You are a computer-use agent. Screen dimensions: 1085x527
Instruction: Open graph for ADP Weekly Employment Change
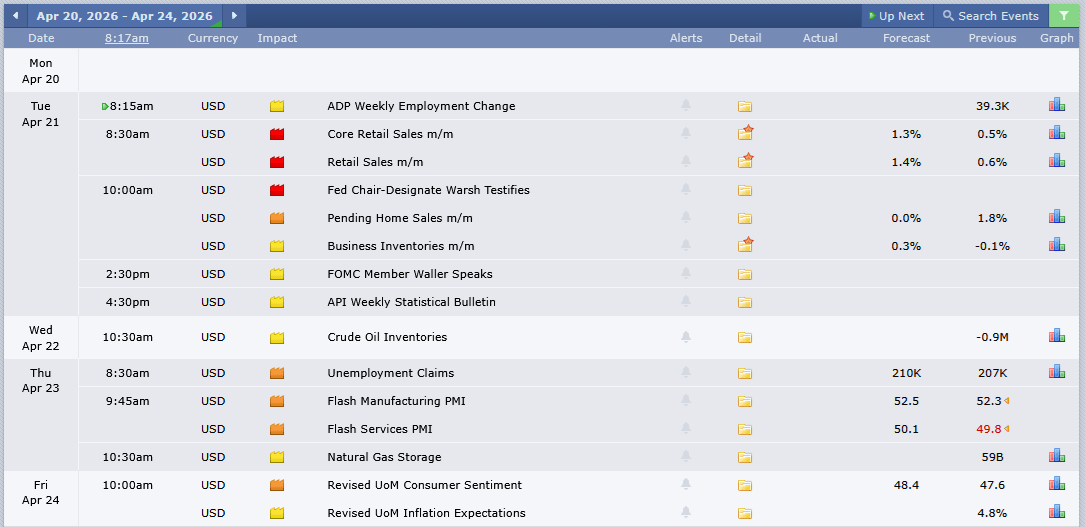click(x=1057, y=104)
